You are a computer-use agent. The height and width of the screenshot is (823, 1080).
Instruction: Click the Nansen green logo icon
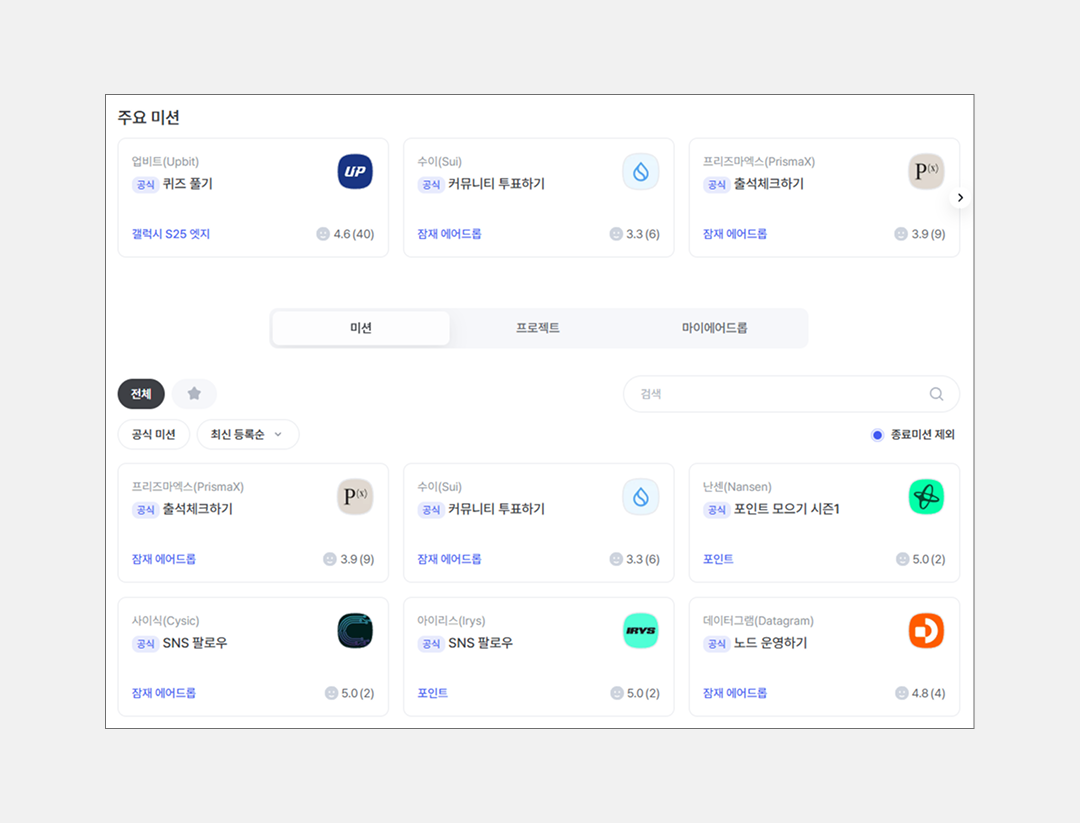pyautogui.click(x=926, y=497)
